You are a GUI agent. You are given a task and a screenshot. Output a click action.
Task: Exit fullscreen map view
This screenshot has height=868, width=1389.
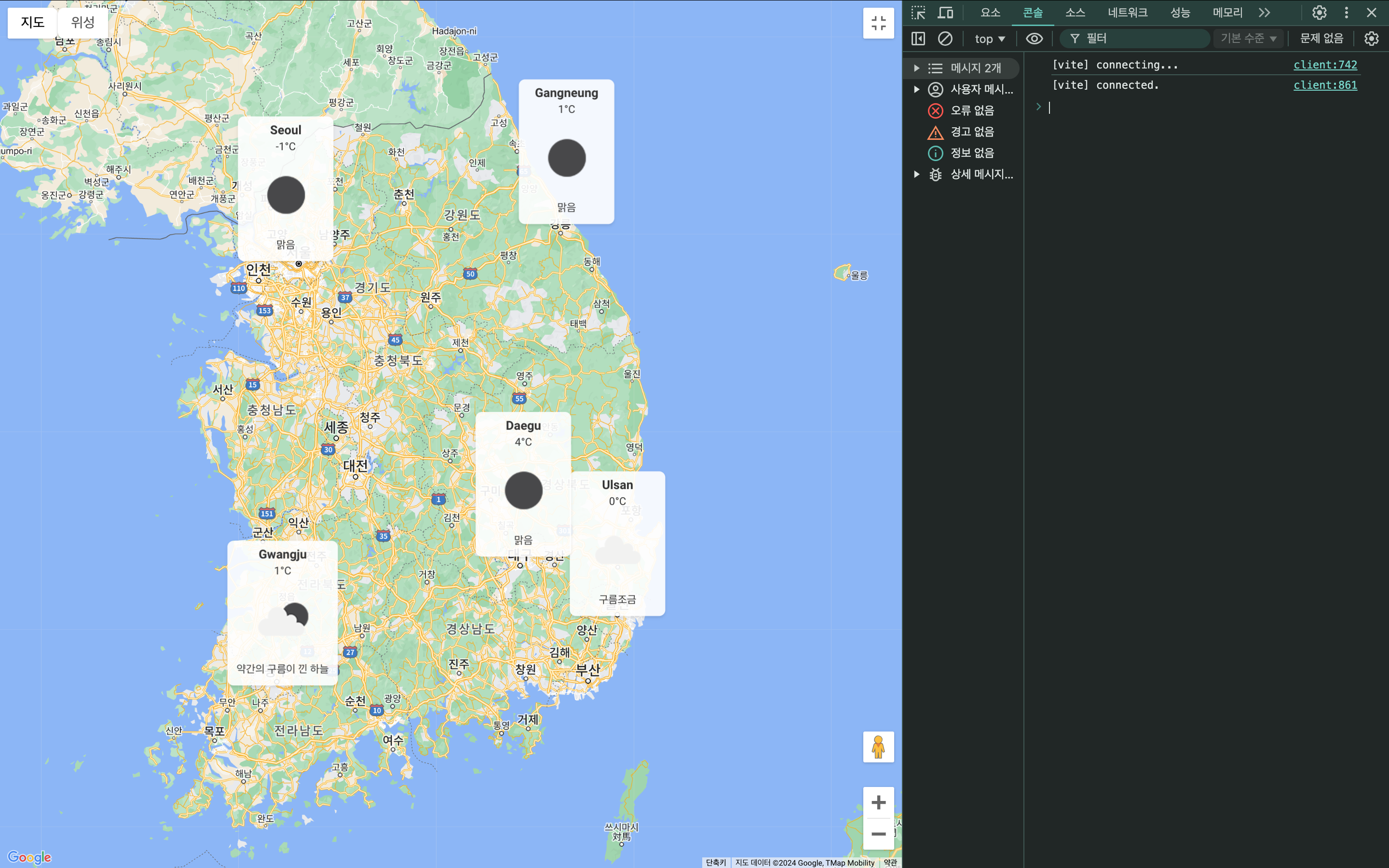(878, 23)
